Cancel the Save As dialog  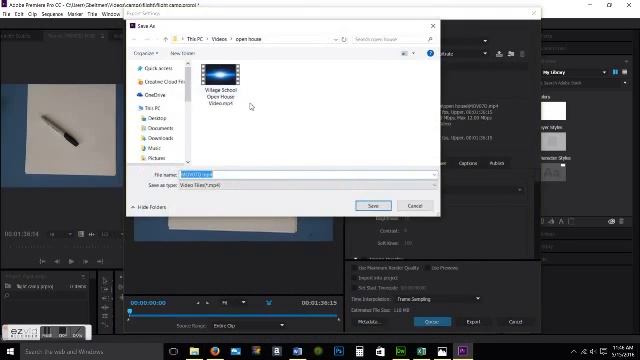(415, 206)
